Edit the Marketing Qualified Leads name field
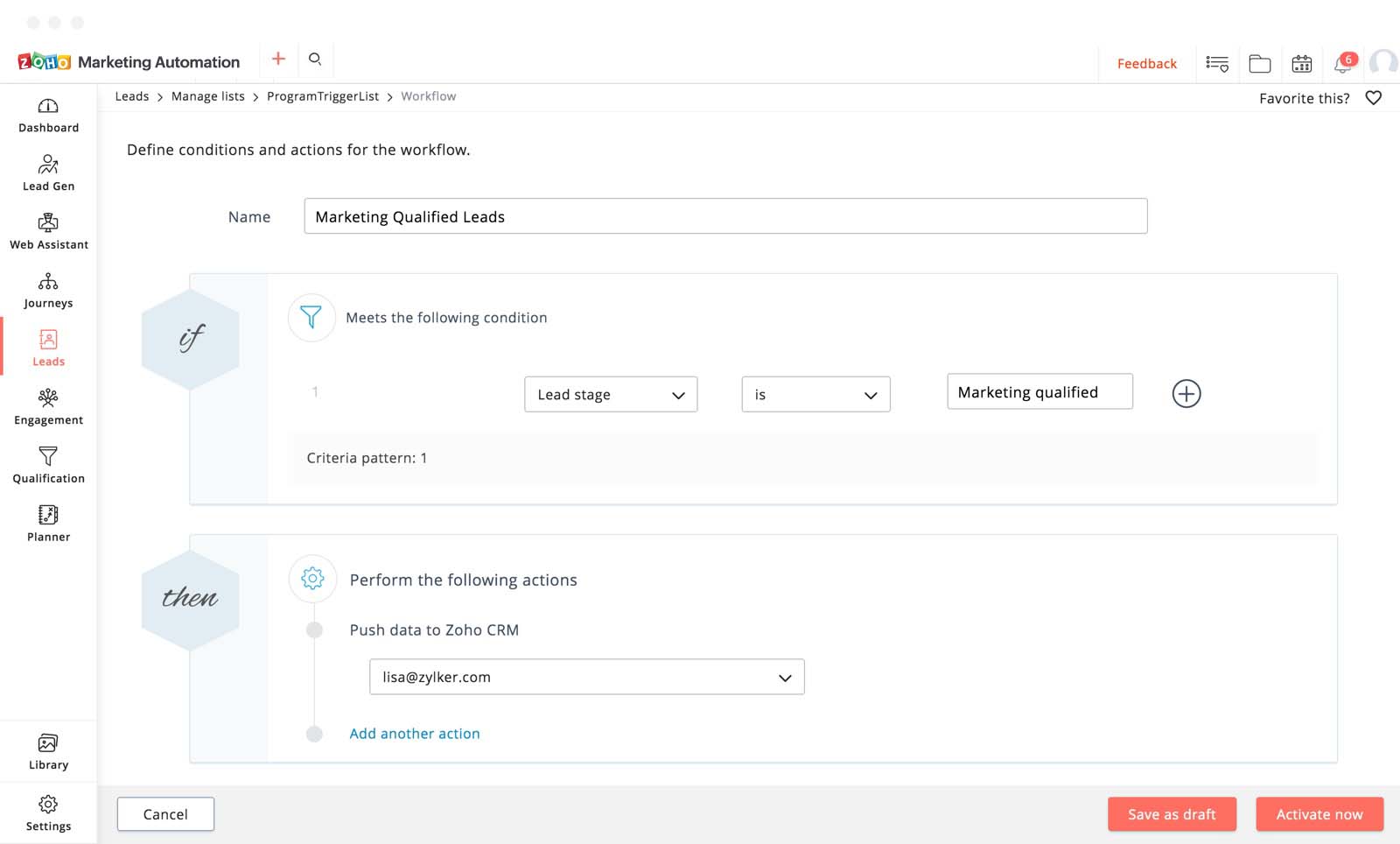This screenshot has width=1400, height=844. pyautogui.click(x=724, y=216)
